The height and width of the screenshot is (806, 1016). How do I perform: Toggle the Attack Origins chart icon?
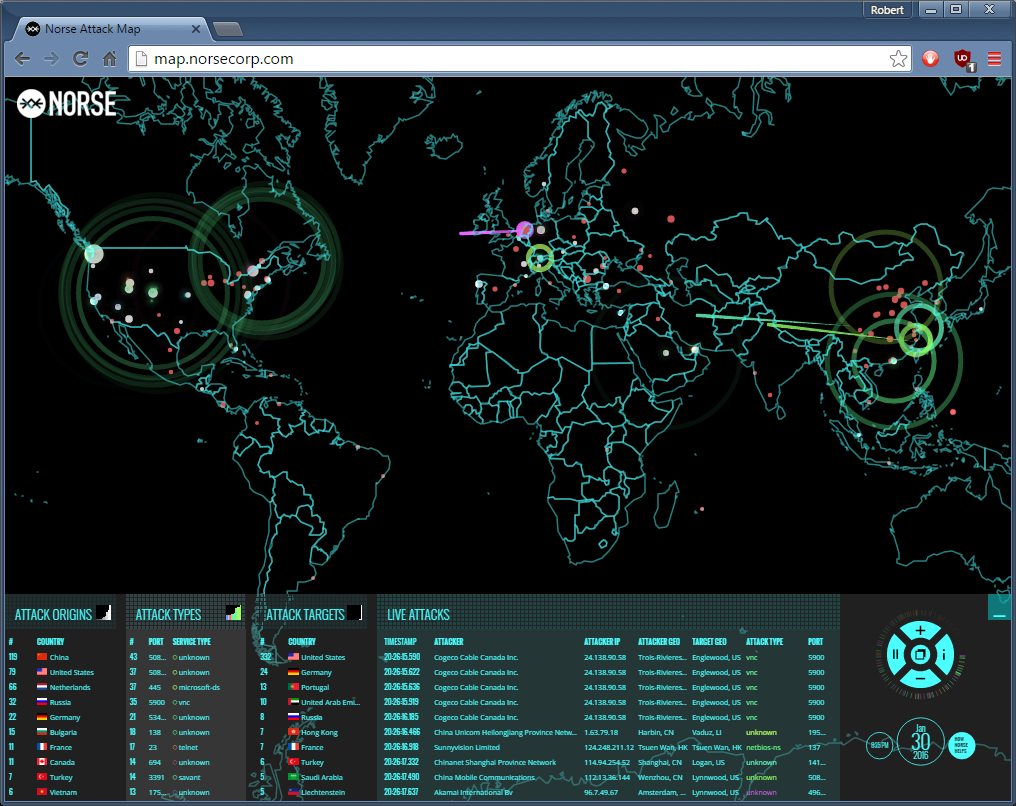coord(104,612)
